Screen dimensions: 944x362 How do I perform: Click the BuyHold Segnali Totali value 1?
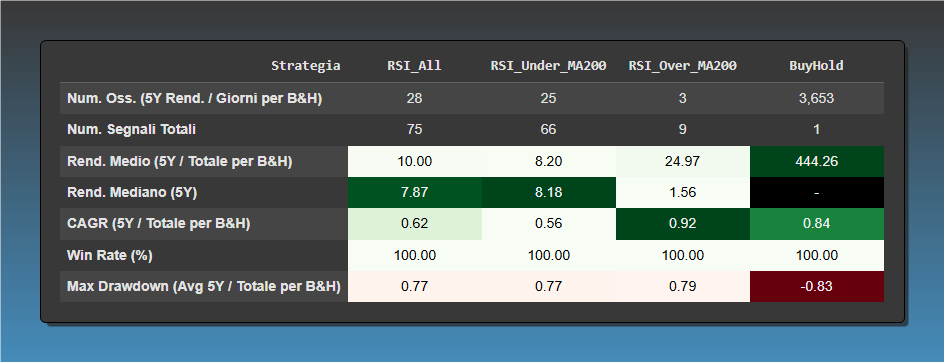point(817,130)
